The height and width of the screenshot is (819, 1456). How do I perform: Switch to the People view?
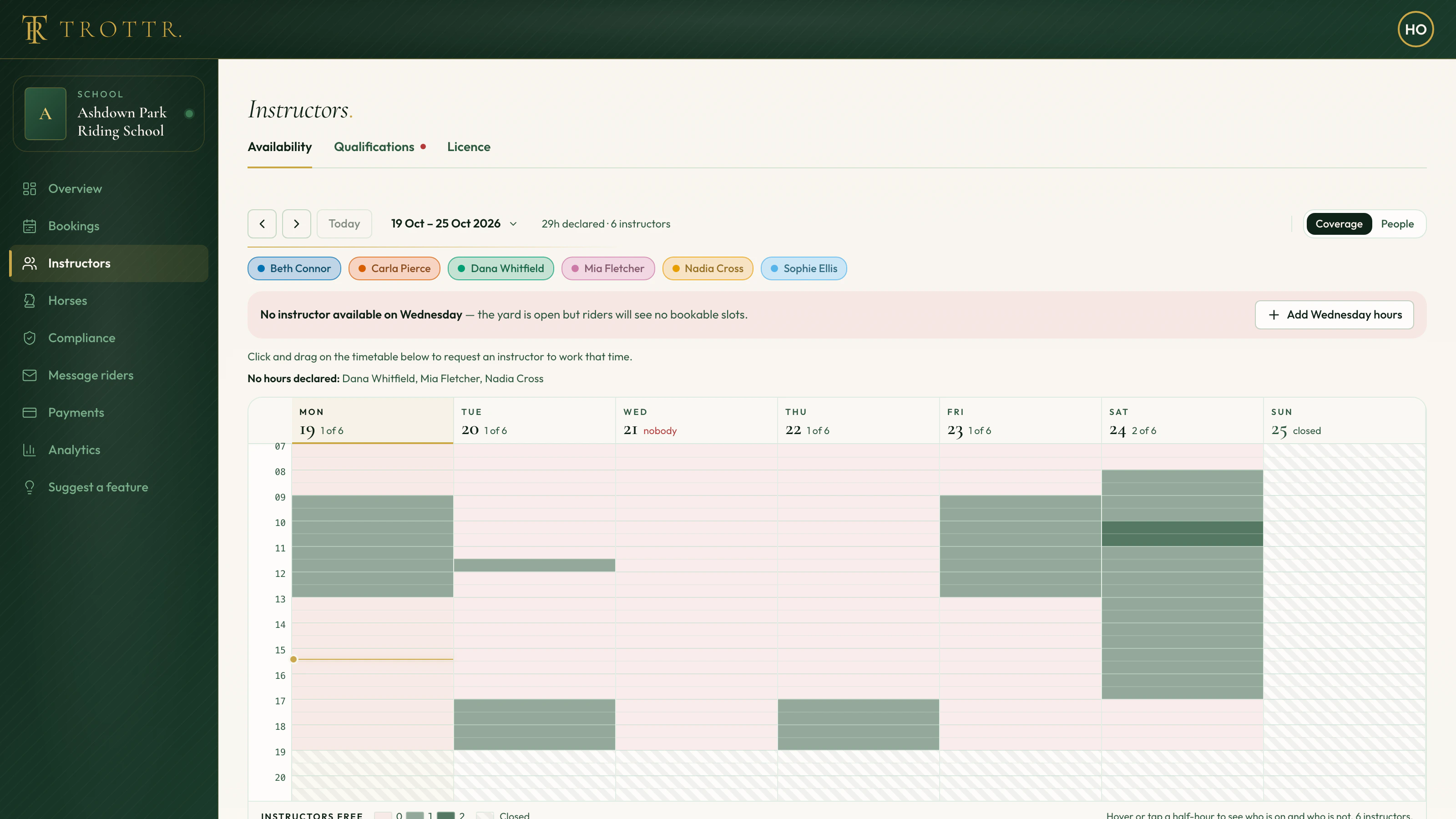(1397, 224)
